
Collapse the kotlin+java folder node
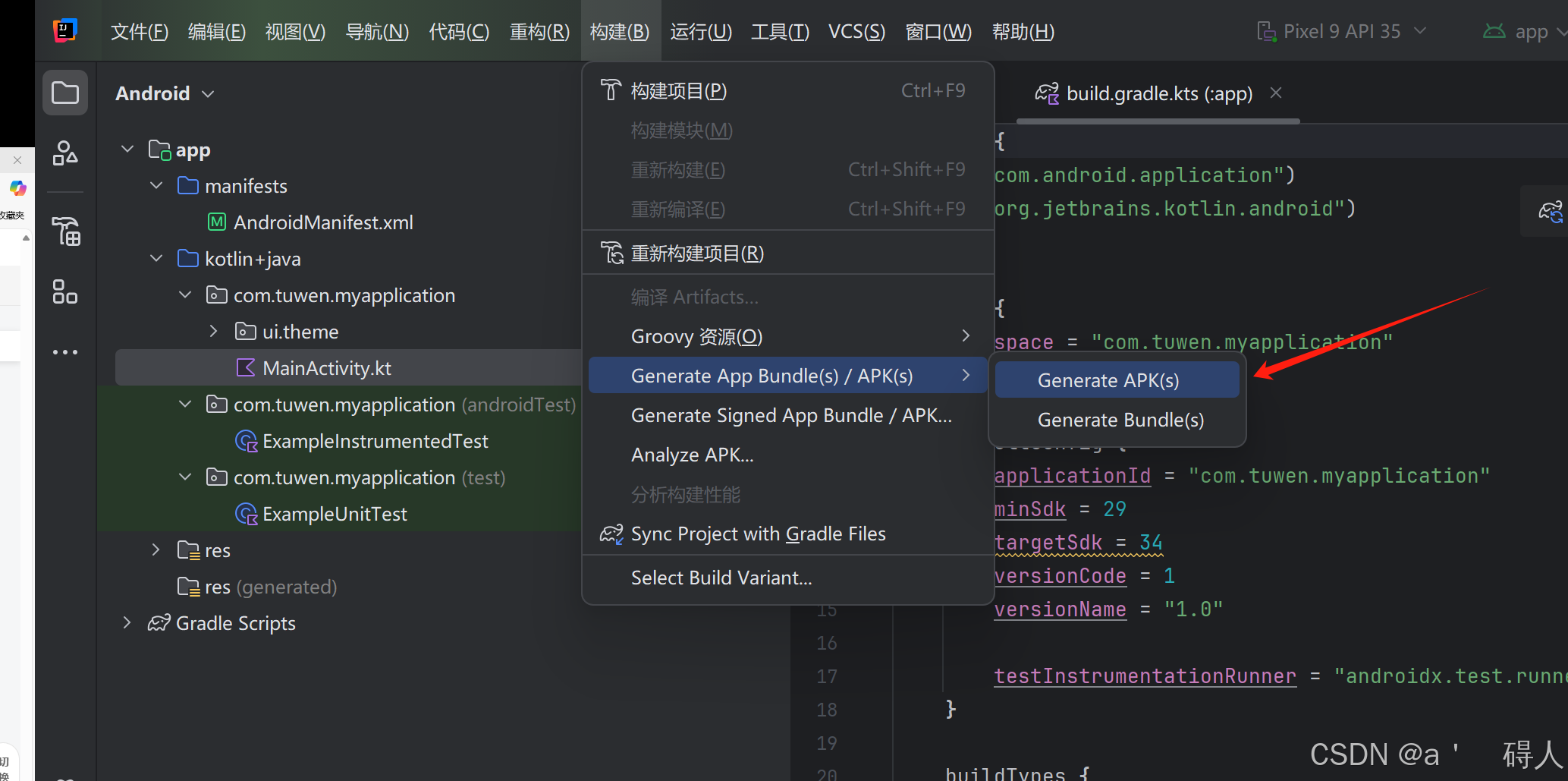click(156, 259)
